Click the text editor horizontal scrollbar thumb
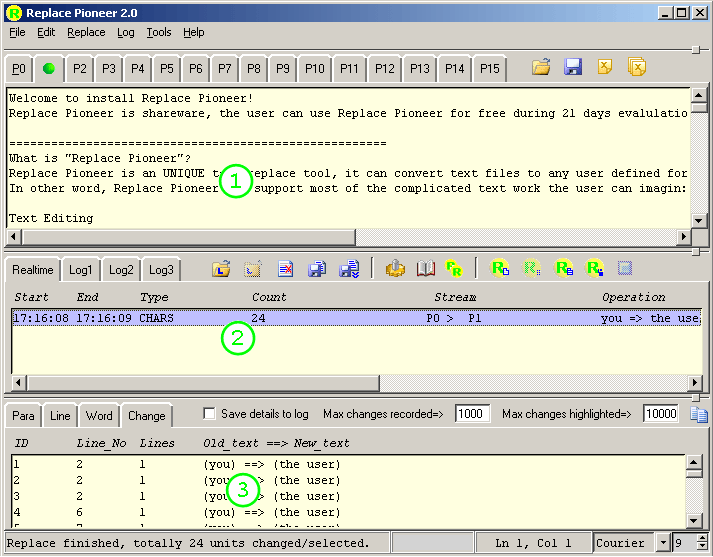Viewport: 713px width, 557px height. click(189, 236)
